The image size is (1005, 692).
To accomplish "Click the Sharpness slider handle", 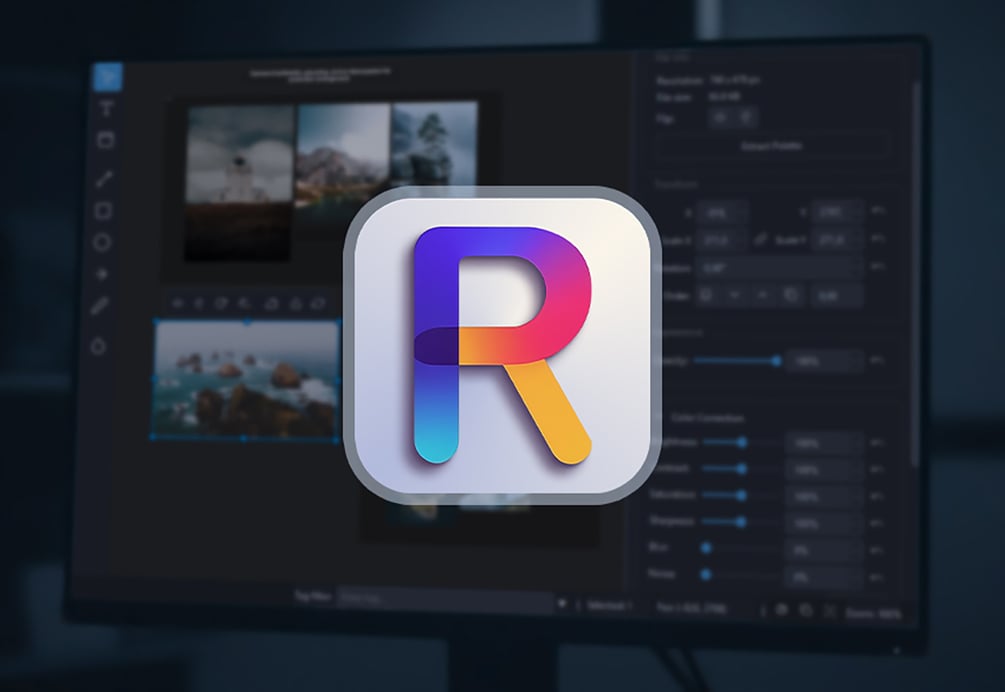I will tap(741, 522).
